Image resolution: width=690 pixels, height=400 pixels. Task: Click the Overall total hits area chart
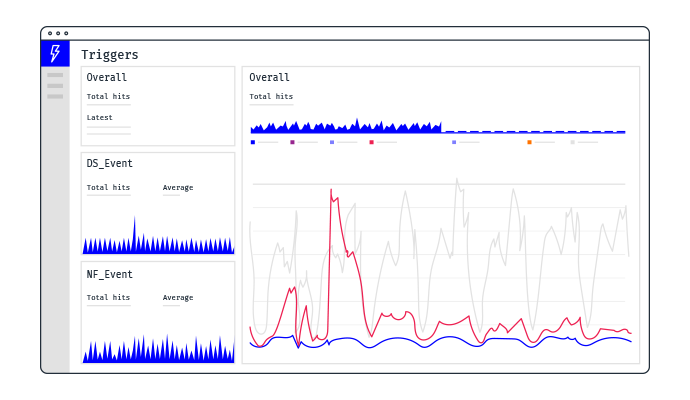[x=438, y=126]
